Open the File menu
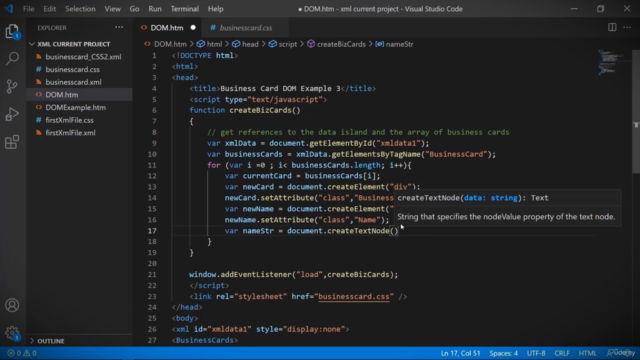The height and width of the screenshot is (360, 640). [29, 9]
